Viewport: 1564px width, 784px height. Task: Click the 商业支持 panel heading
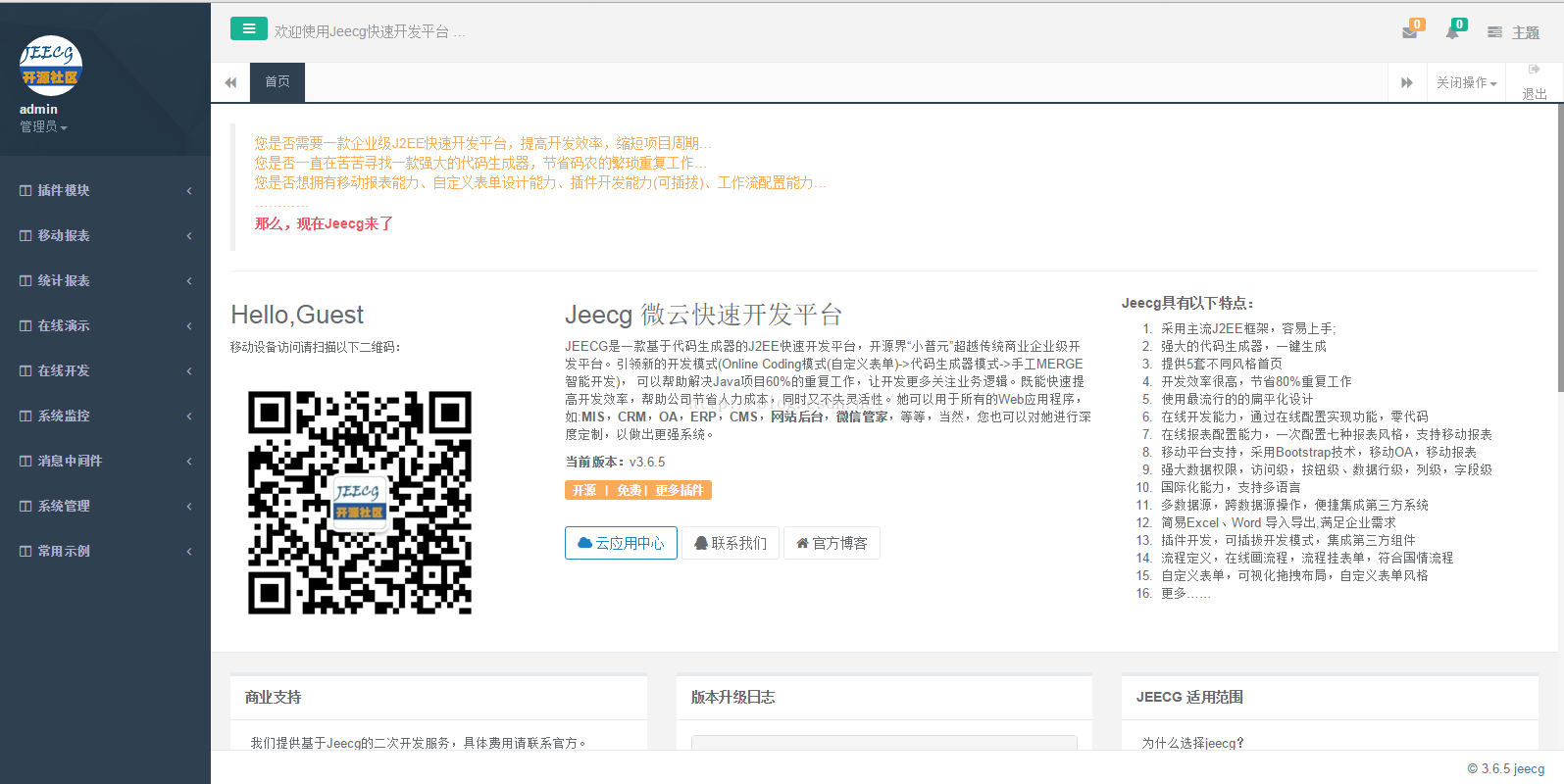pyautogui.click(x=274, y=697)
